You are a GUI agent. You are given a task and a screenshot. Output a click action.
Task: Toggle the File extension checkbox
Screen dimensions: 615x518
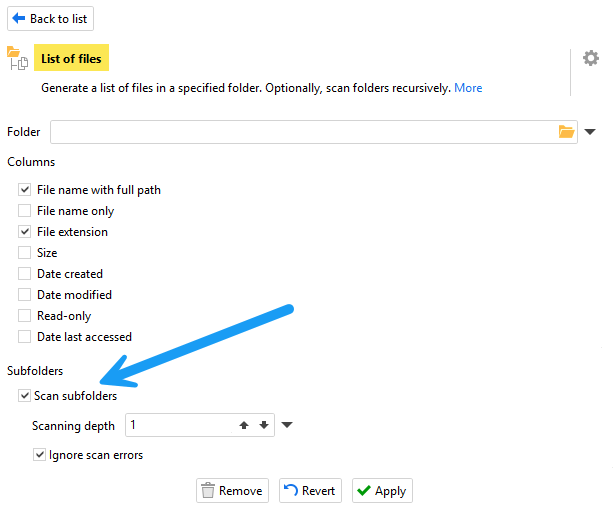pyautogui.click(x=25, y=232)
